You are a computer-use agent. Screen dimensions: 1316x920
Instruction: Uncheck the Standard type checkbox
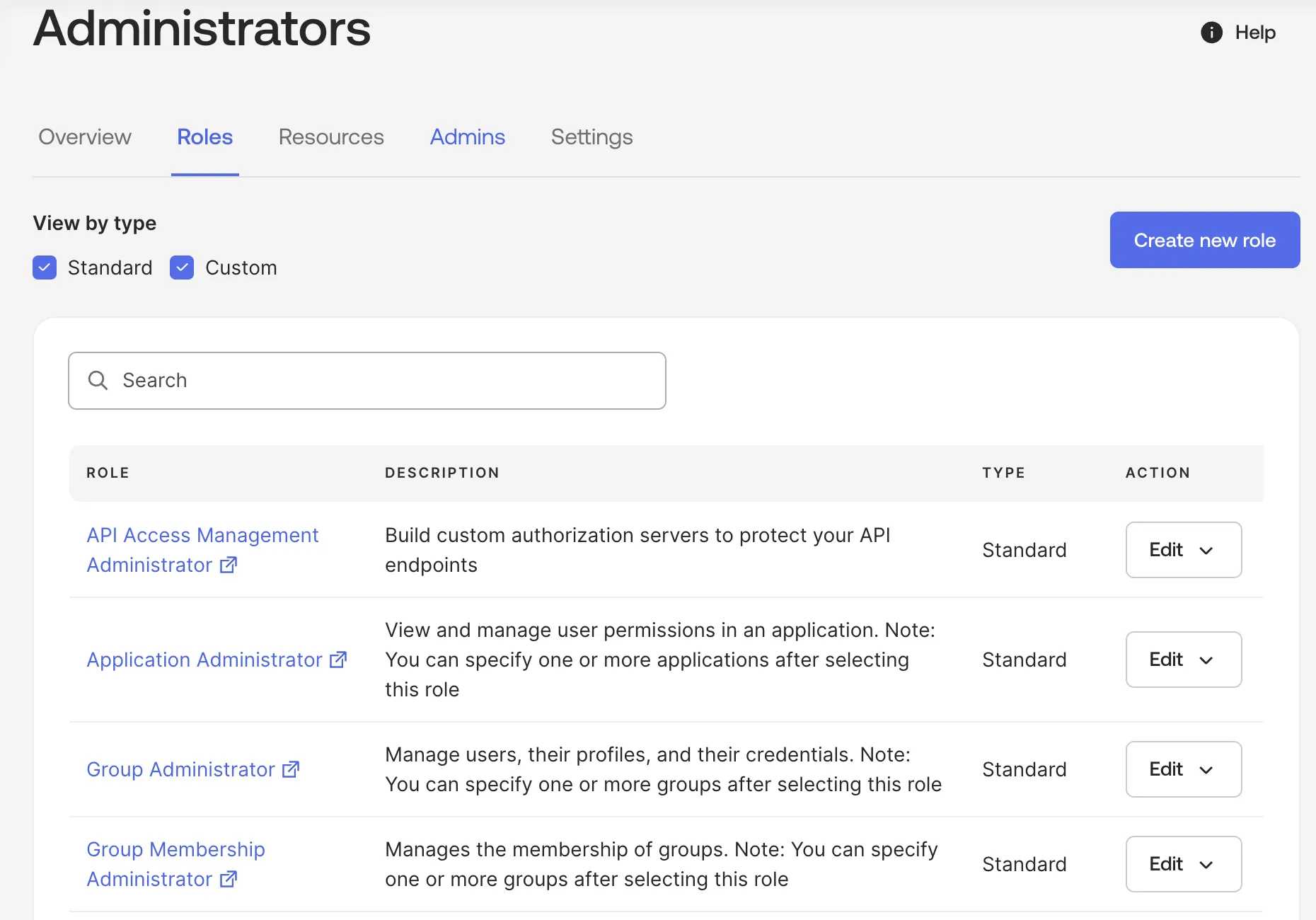click(45, 268)
